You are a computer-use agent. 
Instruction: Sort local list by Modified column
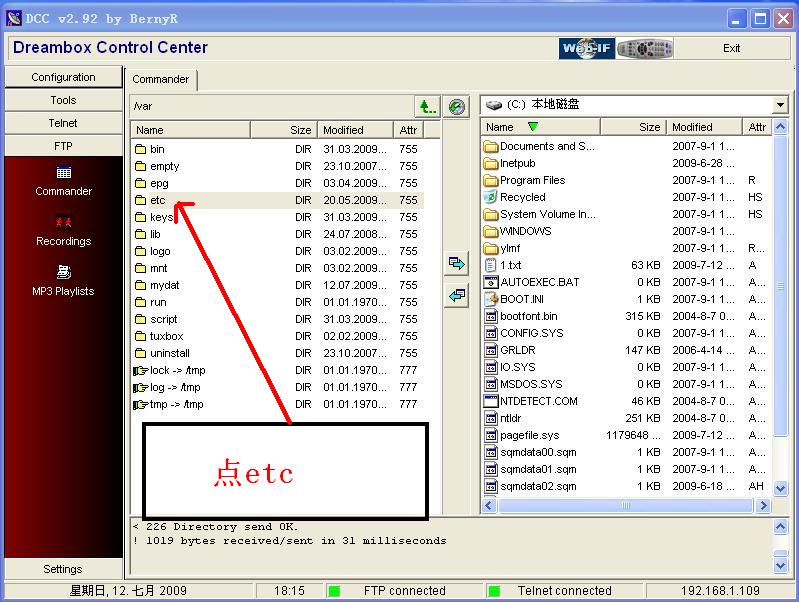704,127
